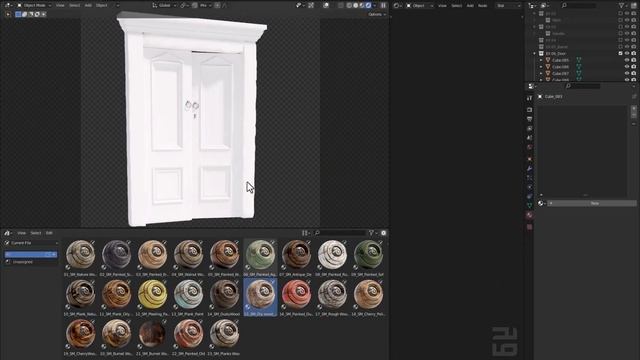The image size is (640, 360).
Task: Open the Current File asset library dropdown
Action: coord(31,243)
